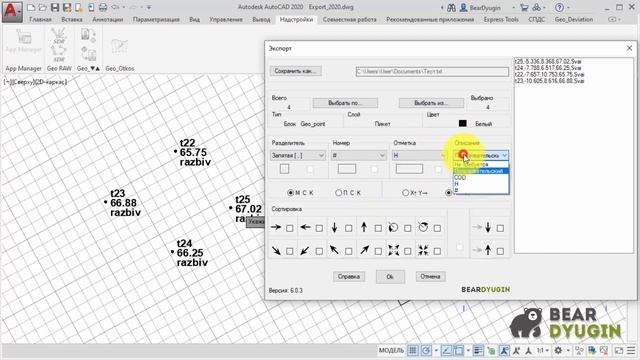Click the black Цвет color swatch

tap(462, 123)
